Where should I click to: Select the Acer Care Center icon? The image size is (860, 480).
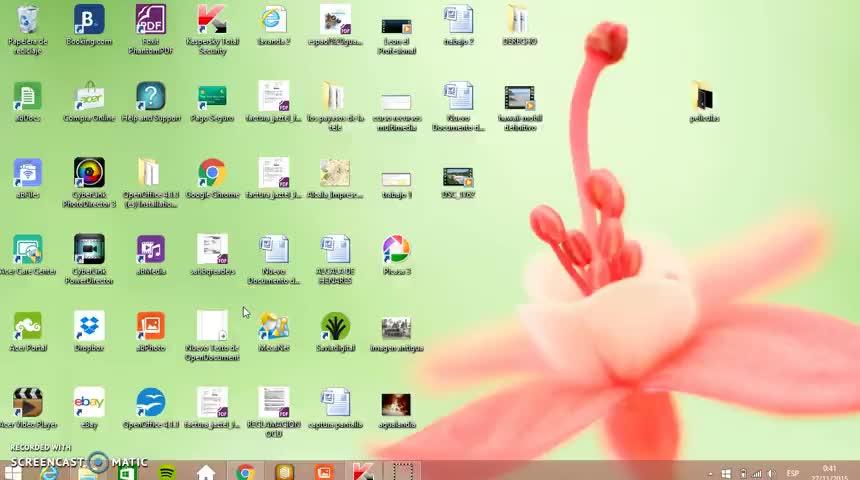tap(28, 250)
